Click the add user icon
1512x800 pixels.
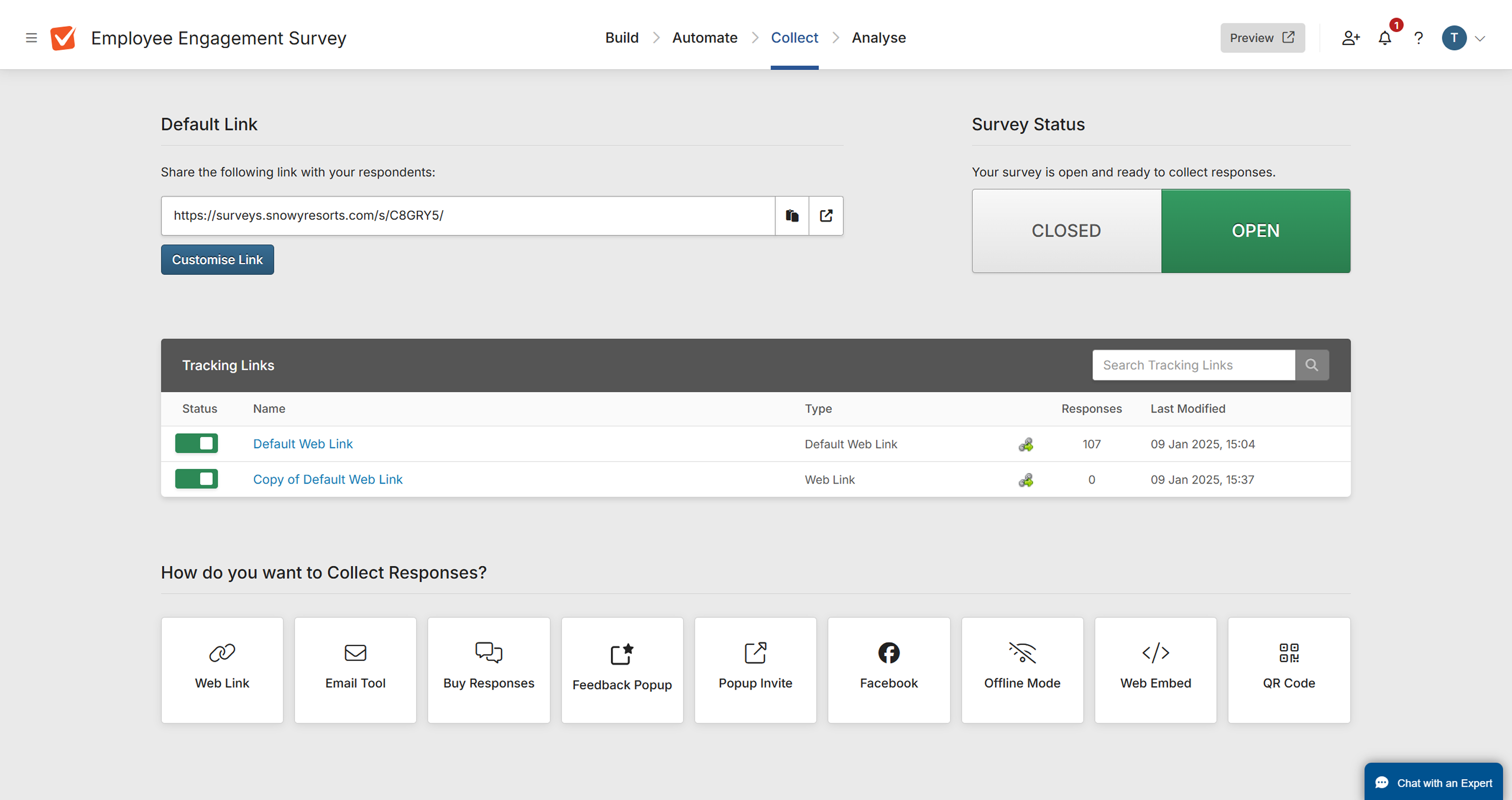point(1351,38)
